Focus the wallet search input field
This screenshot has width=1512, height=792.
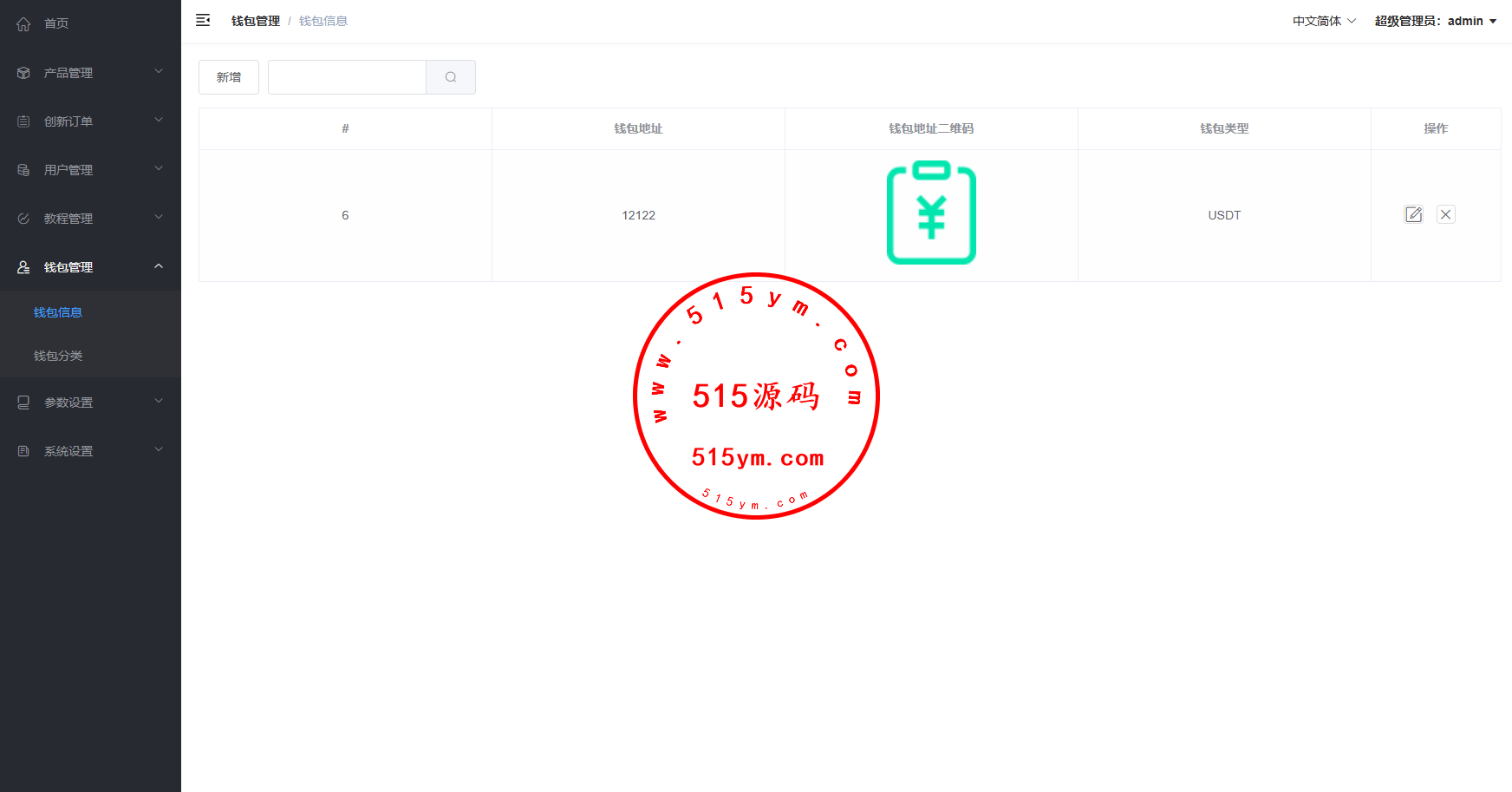tap(347, 77)
